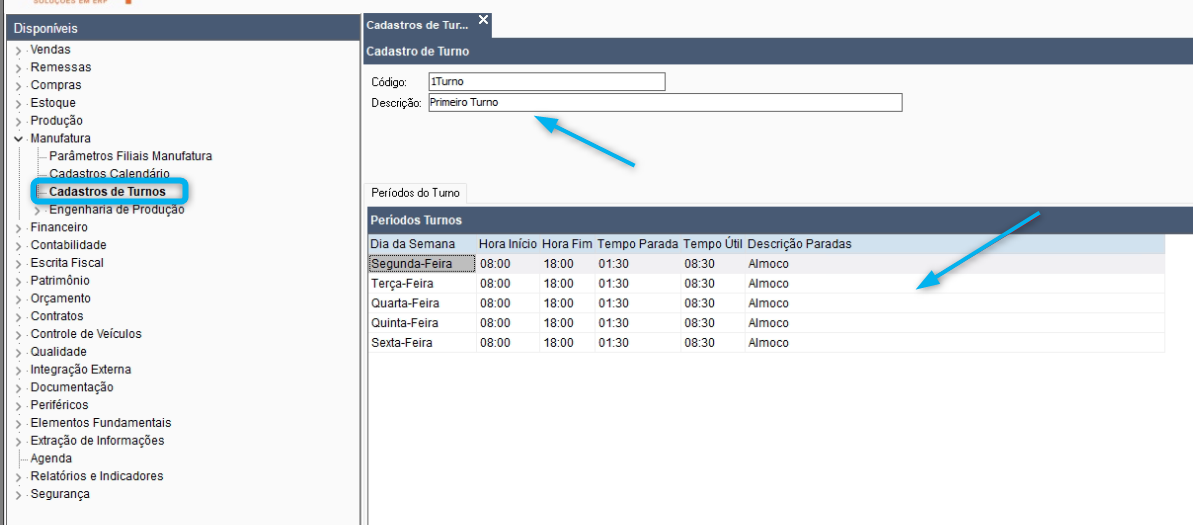The width and height of the screenshot is (1193, 525).
Task: Click the Código input field
Action: pyautogui.click(x=546, y=81)
